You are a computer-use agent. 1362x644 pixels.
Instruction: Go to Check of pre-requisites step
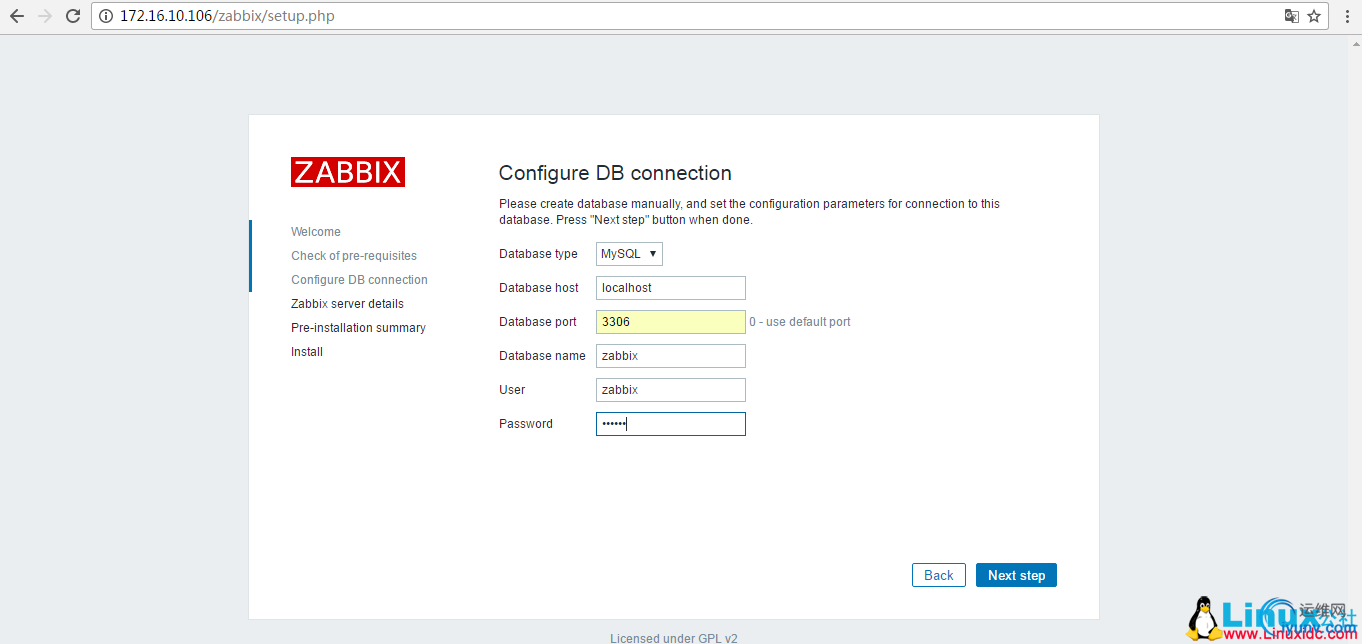pyautogui.click(x=354, y=256)
